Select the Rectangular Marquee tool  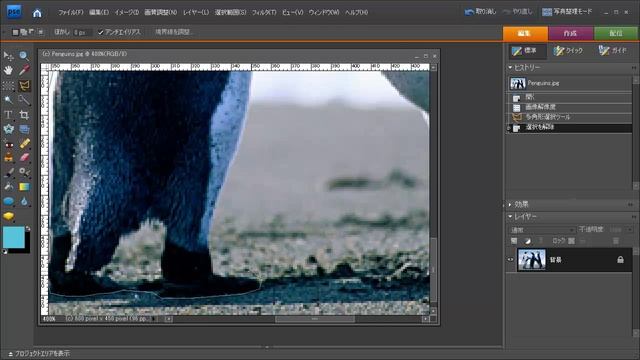click(8, 85)
